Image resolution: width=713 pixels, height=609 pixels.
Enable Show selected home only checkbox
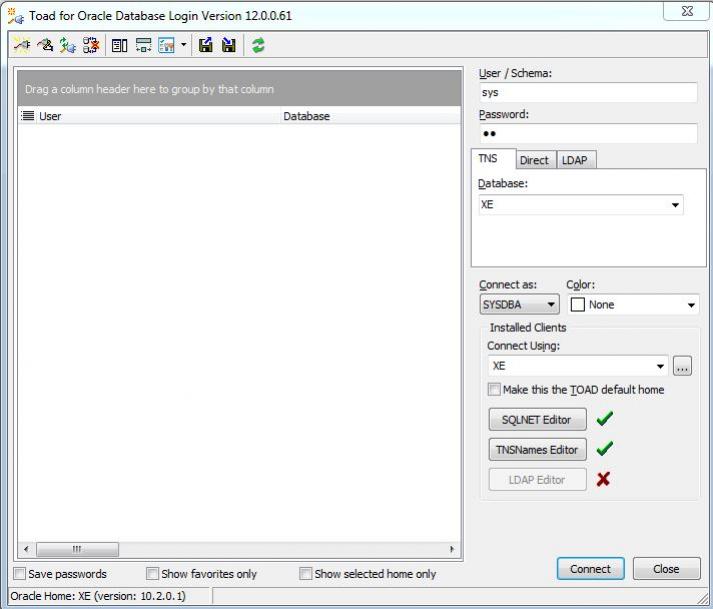click(x=306, y=573)
